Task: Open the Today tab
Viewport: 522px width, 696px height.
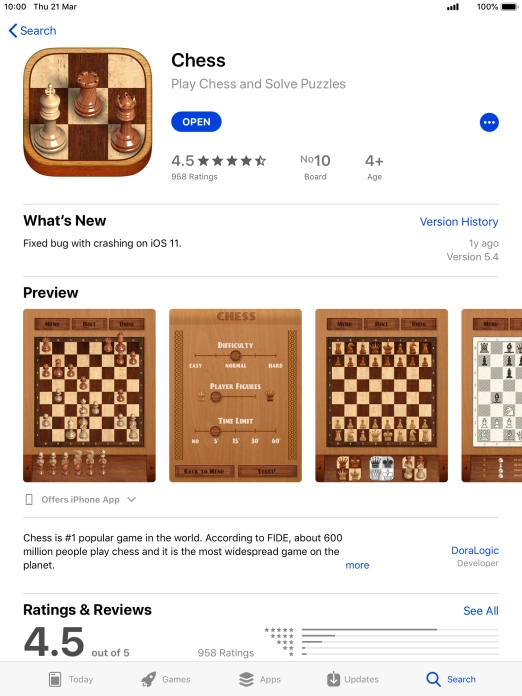Action: (x=71, y=679)
